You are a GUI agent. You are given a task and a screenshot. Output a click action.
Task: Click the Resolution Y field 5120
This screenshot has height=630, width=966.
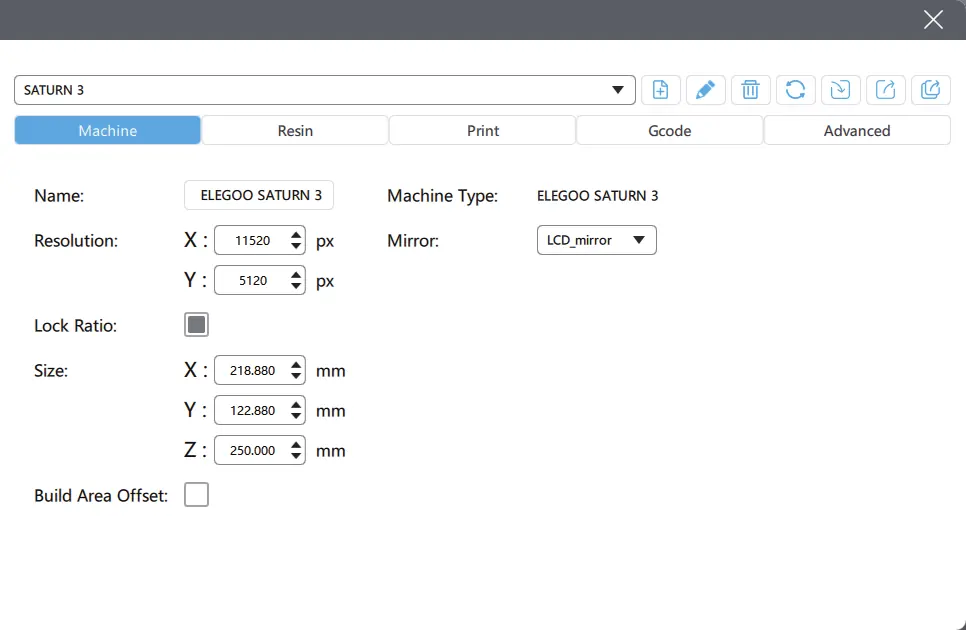[253, 280]
